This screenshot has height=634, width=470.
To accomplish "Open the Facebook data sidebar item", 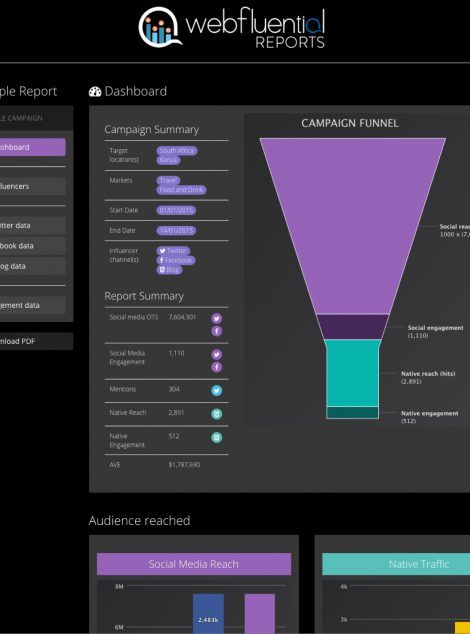I will coord(32,246).
